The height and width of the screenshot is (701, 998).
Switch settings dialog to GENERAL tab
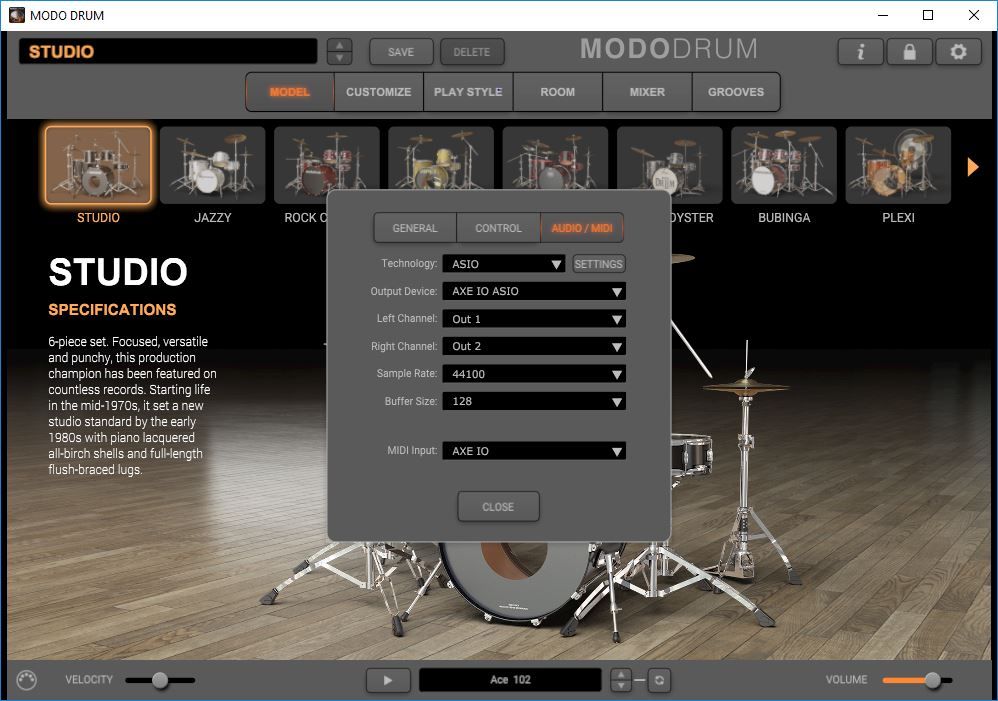coord(415,228)
